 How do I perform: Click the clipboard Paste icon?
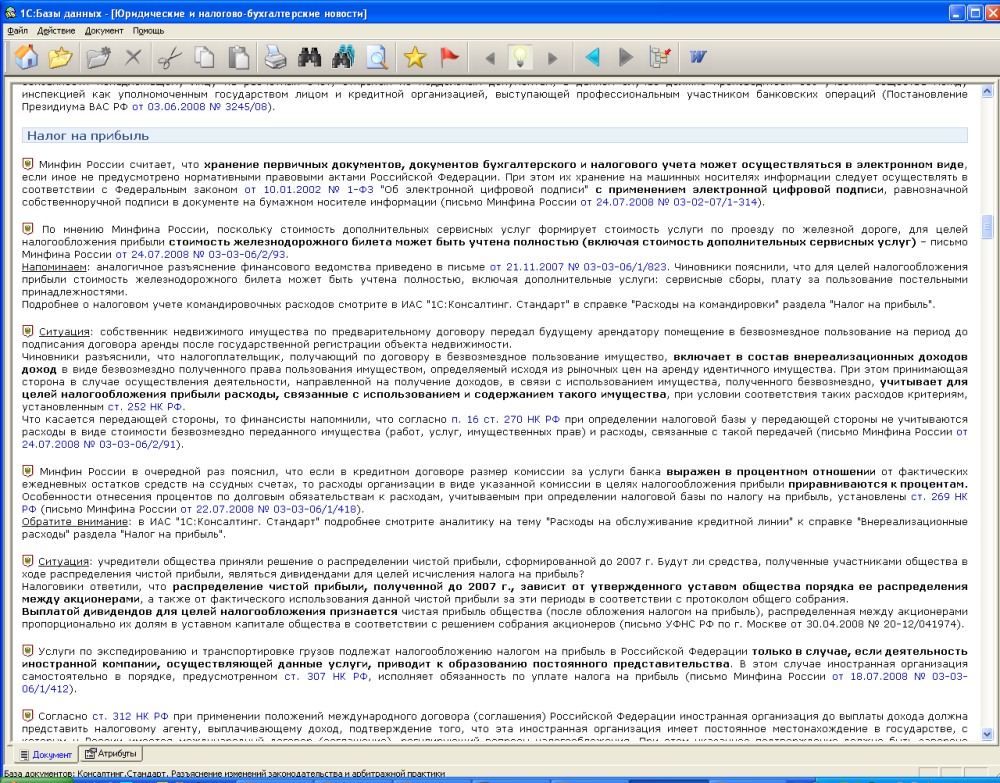(x=238, y=57)
